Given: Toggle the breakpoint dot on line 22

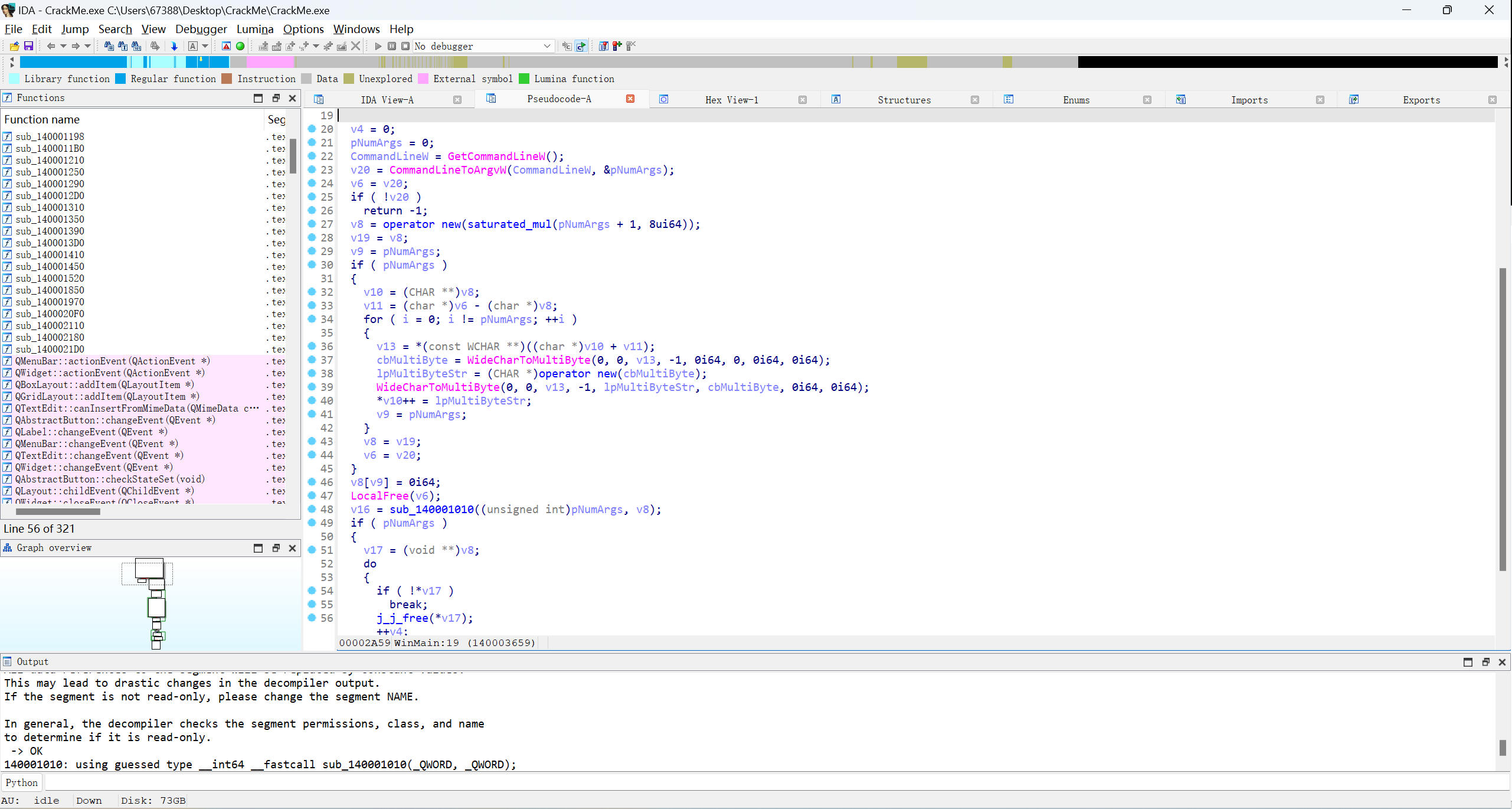Looking at the screenshot, I should (x=312, y=156).
